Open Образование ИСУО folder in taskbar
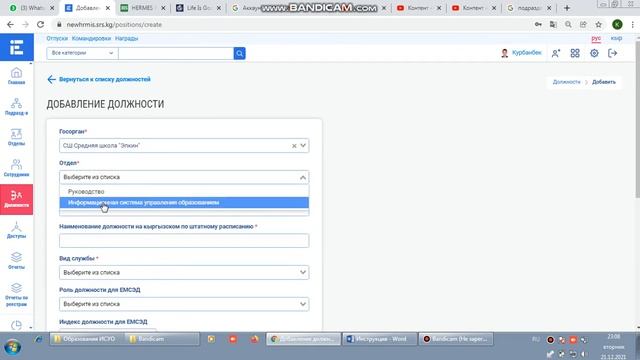 point(86,339)
